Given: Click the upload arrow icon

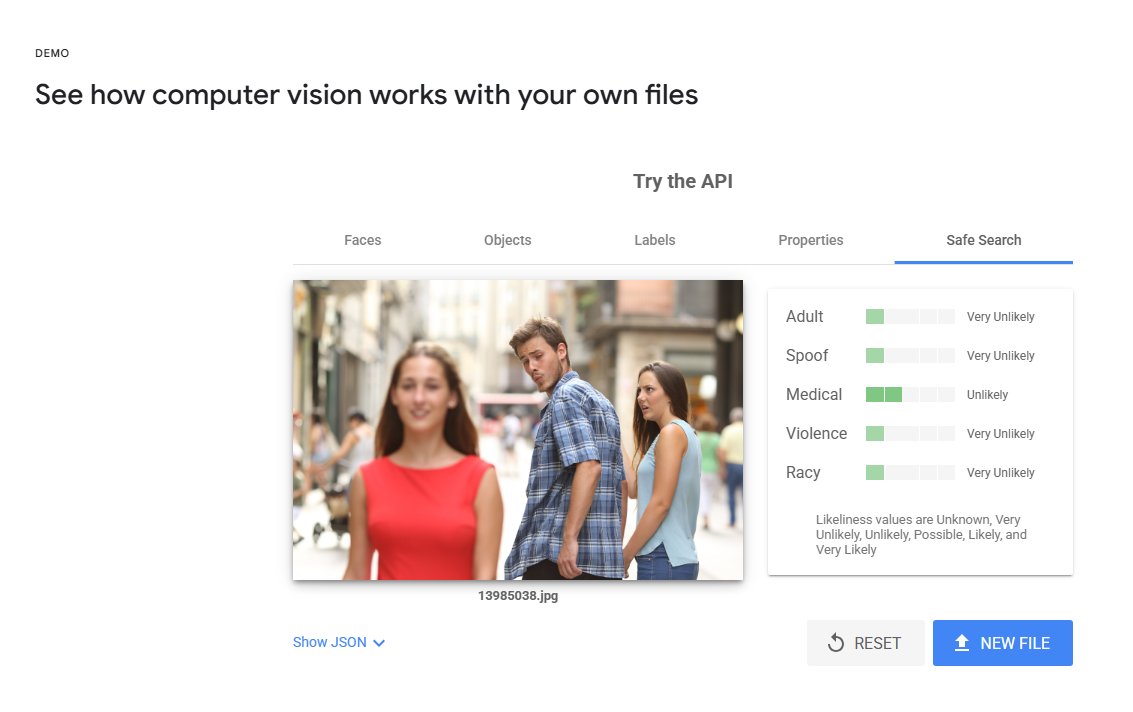Looking at the screenshot, I should pyautogui.click(x=962, y=643).
